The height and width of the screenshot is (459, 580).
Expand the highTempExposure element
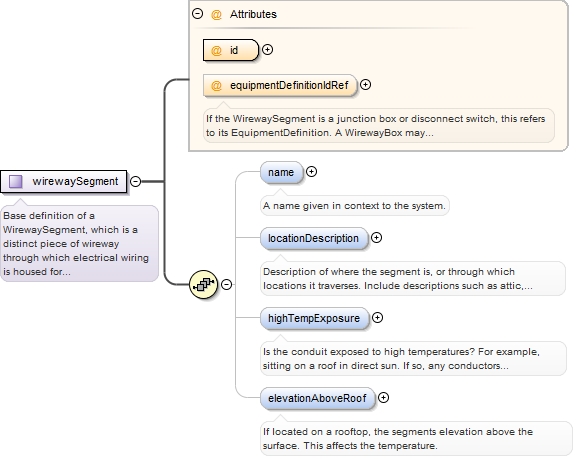[x=377, y=317]
